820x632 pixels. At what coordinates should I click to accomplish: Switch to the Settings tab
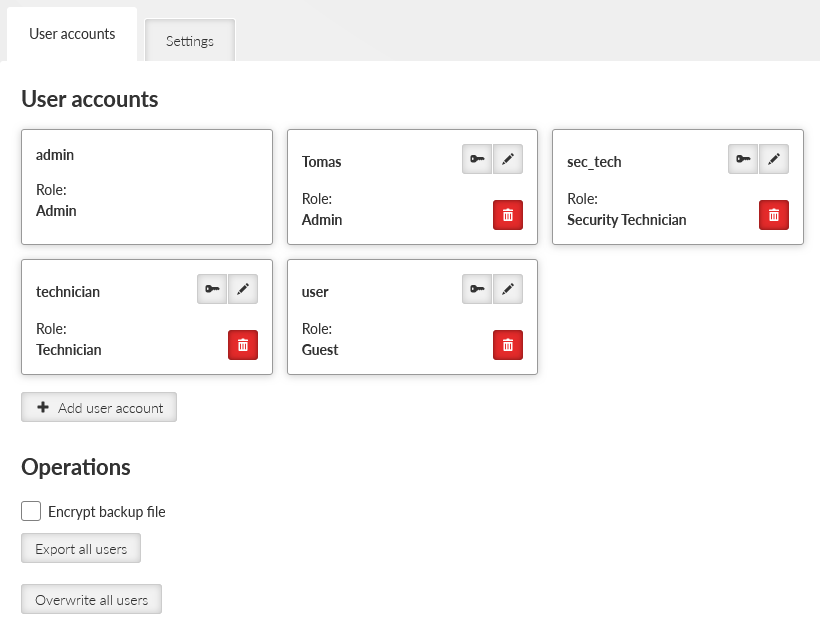190,41
